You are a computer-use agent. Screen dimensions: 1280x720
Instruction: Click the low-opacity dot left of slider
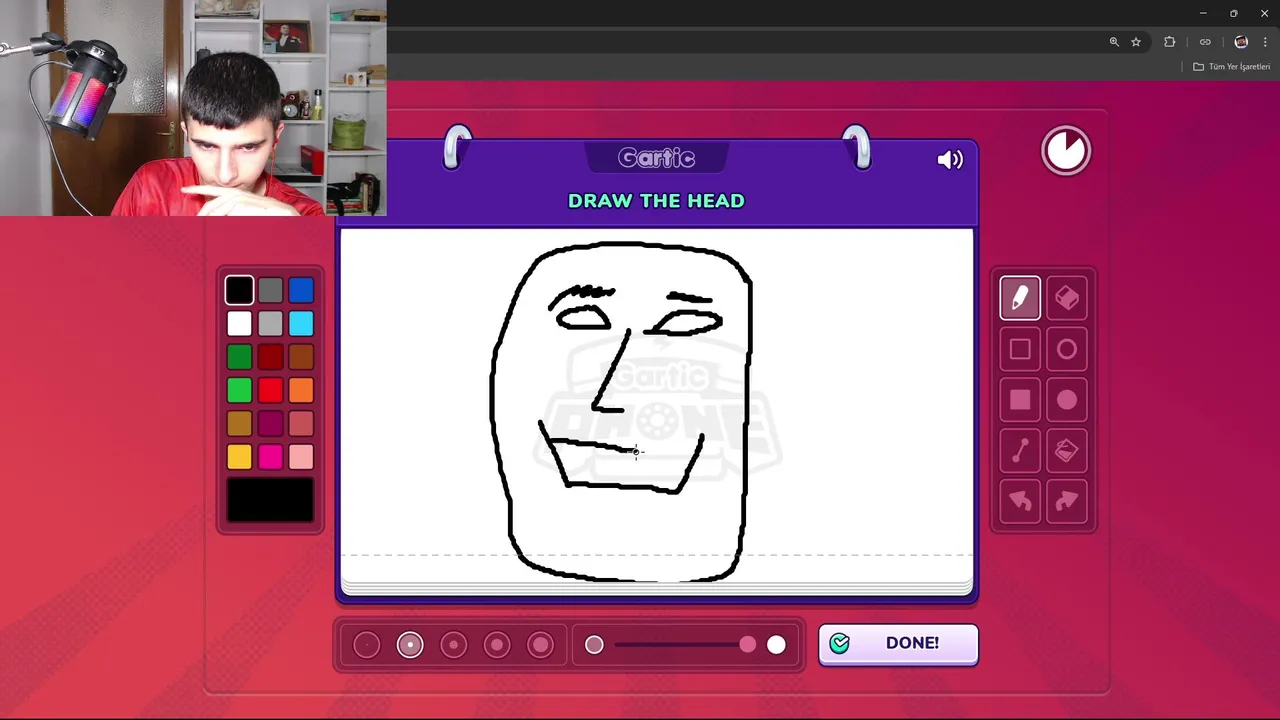[594, 645]
